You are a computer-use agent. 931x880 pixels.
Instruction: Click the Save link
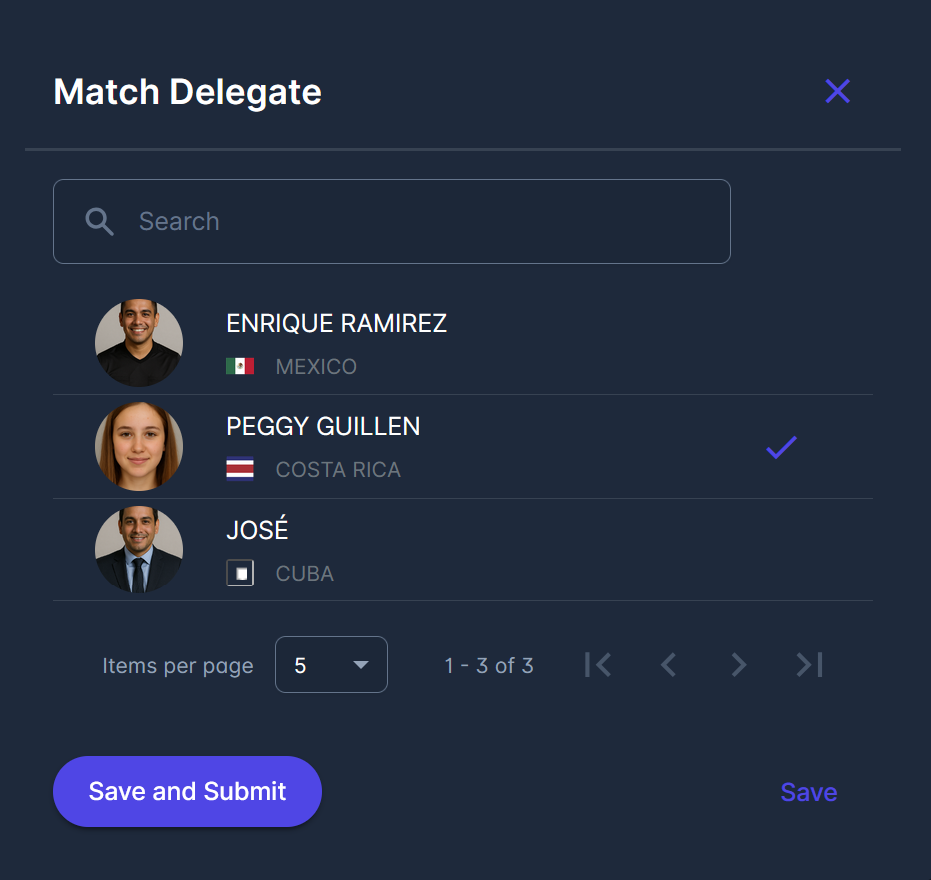coord(808,792)
